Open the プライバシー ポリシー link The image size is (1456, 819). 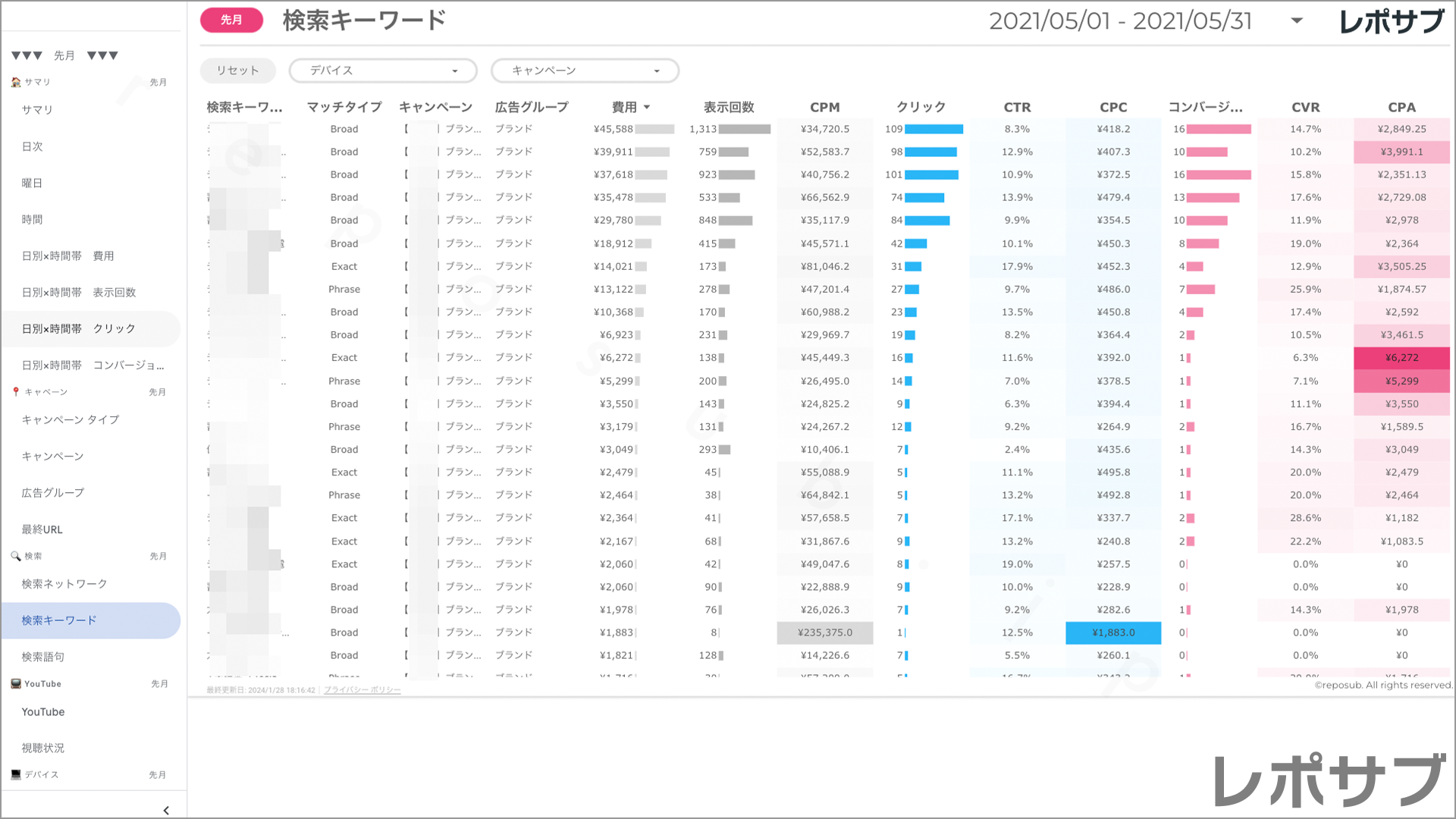click(x=362, y=690)
